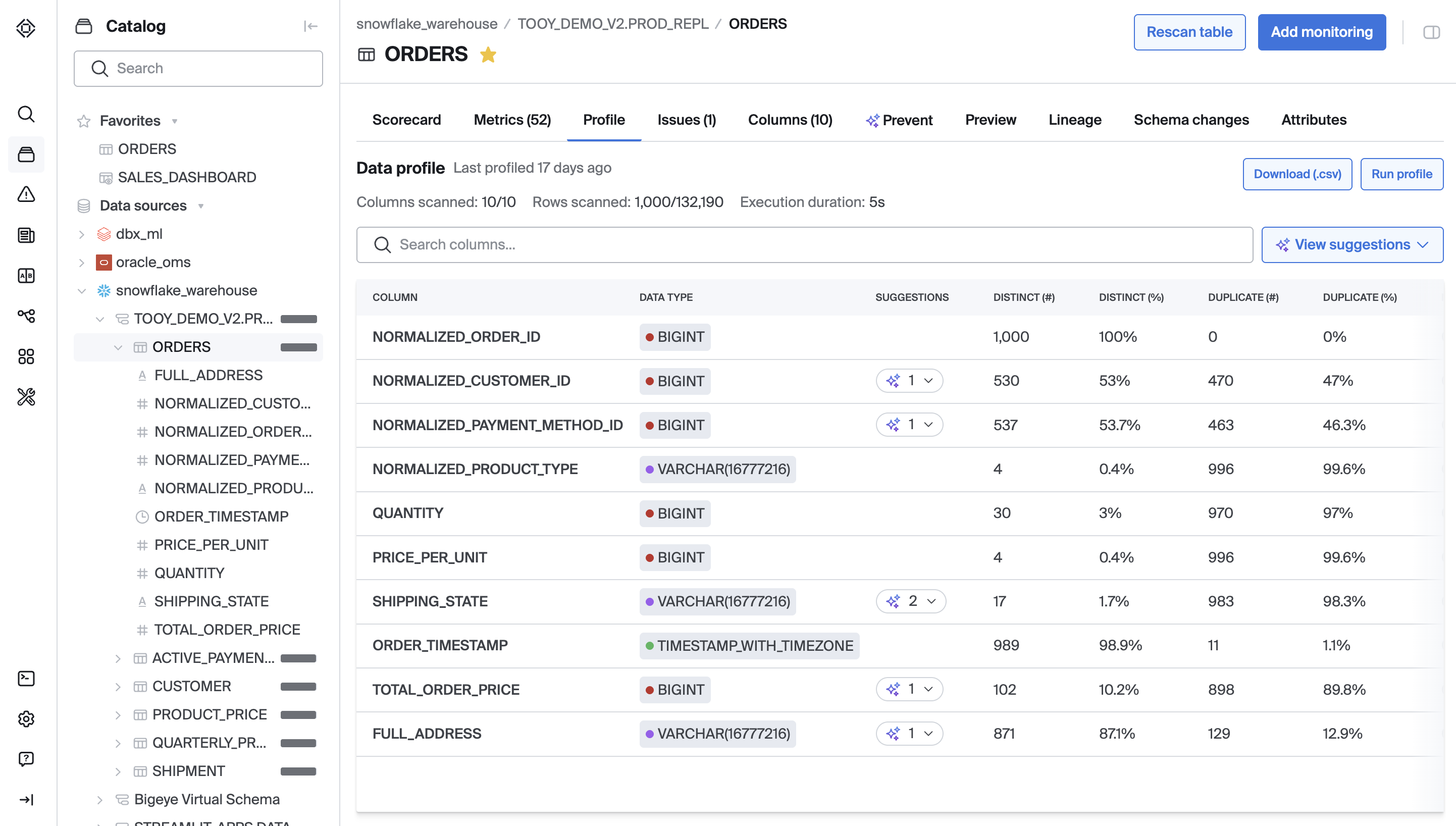Expand the oracle_oms data source
This screenshot has height=826, width=1456.
(x=82, y=262)
